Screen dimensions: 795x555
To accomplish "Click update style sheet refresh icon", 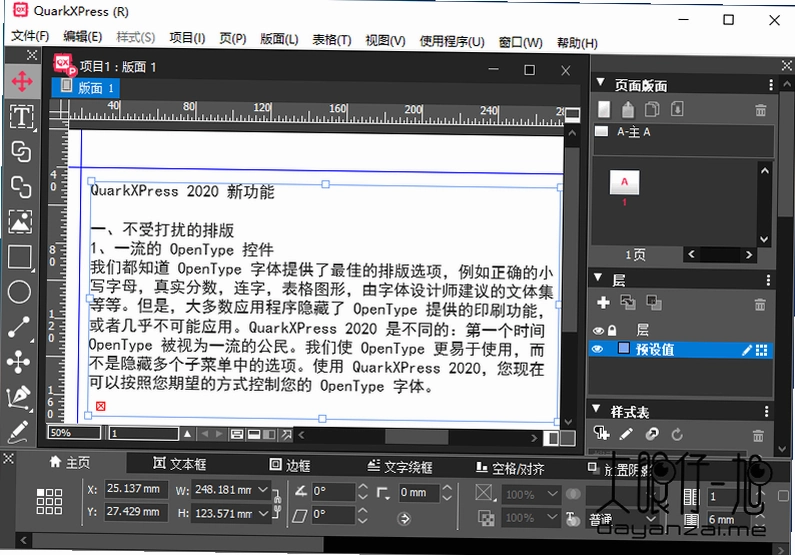I will (x=677, y=434).
